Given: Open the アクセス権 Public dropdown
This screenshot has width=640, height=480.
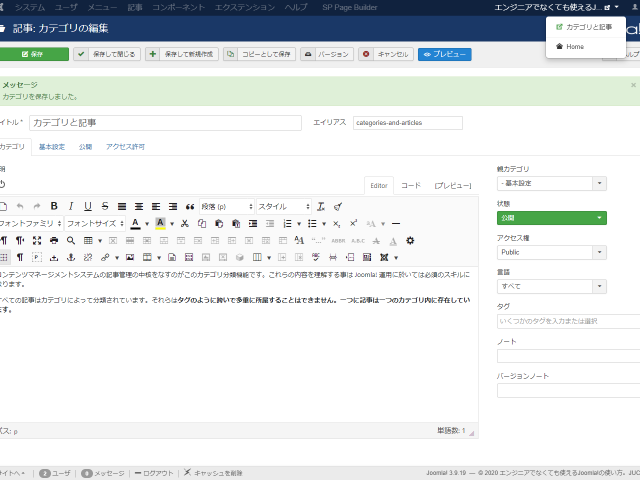Looking at the screenshot, I should 551,252.
